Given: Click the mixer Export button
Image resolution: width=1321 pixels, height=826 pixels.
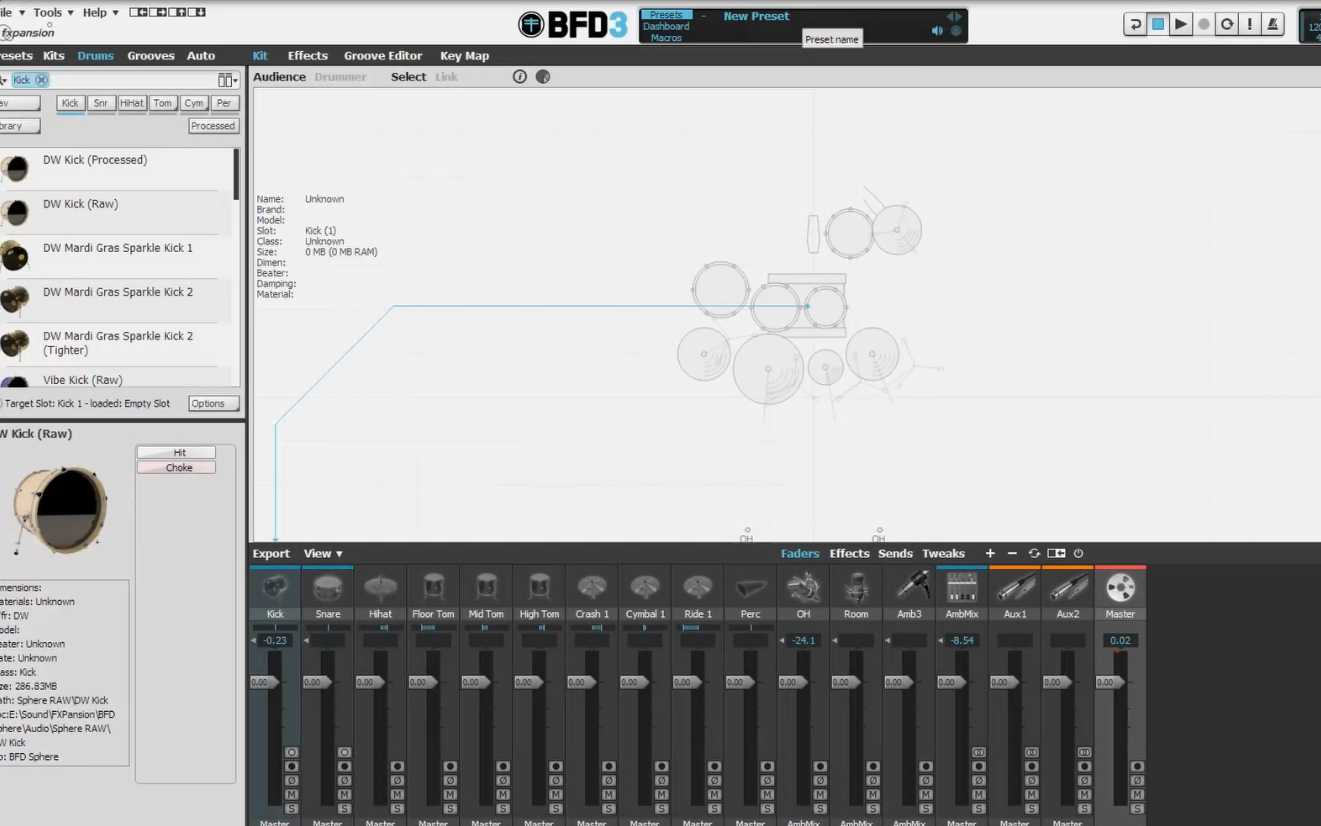Looking at the screenshot, I should pyautogui.click(x=271, y=553).
